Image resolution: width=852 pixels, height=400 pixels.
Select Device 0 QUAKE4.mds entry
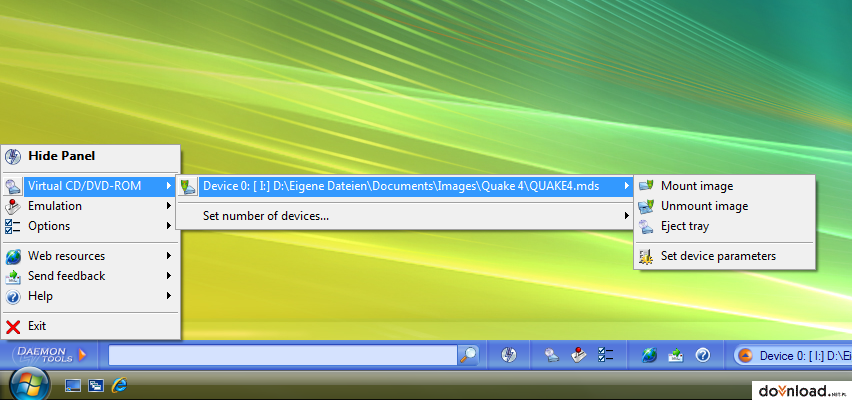405,186
